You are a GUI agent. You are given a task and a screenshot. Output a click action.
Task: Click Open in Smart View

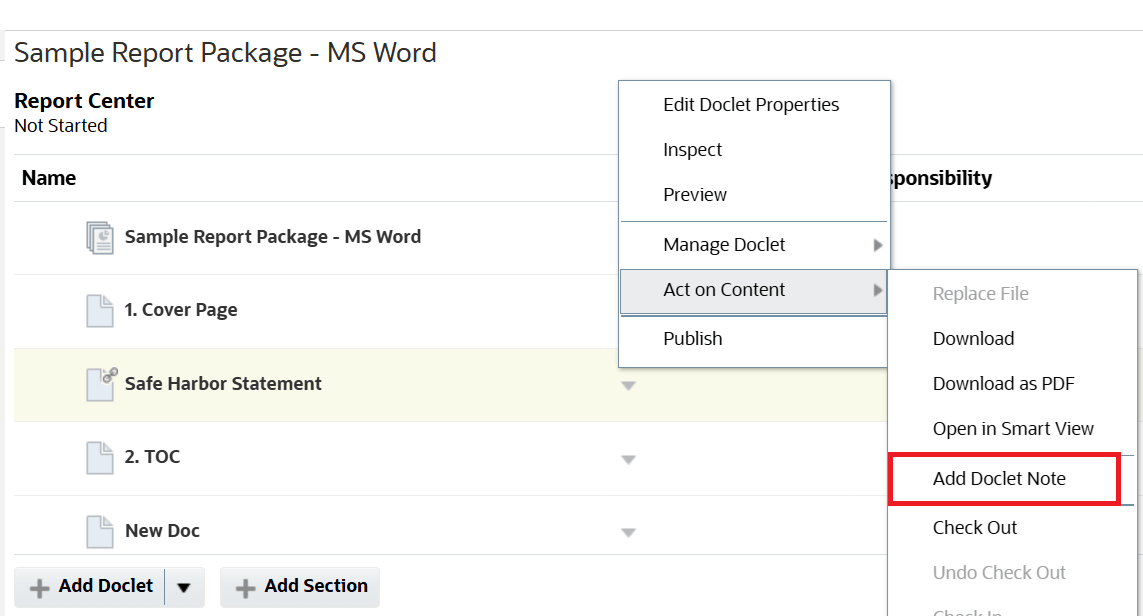(1013, 428)
